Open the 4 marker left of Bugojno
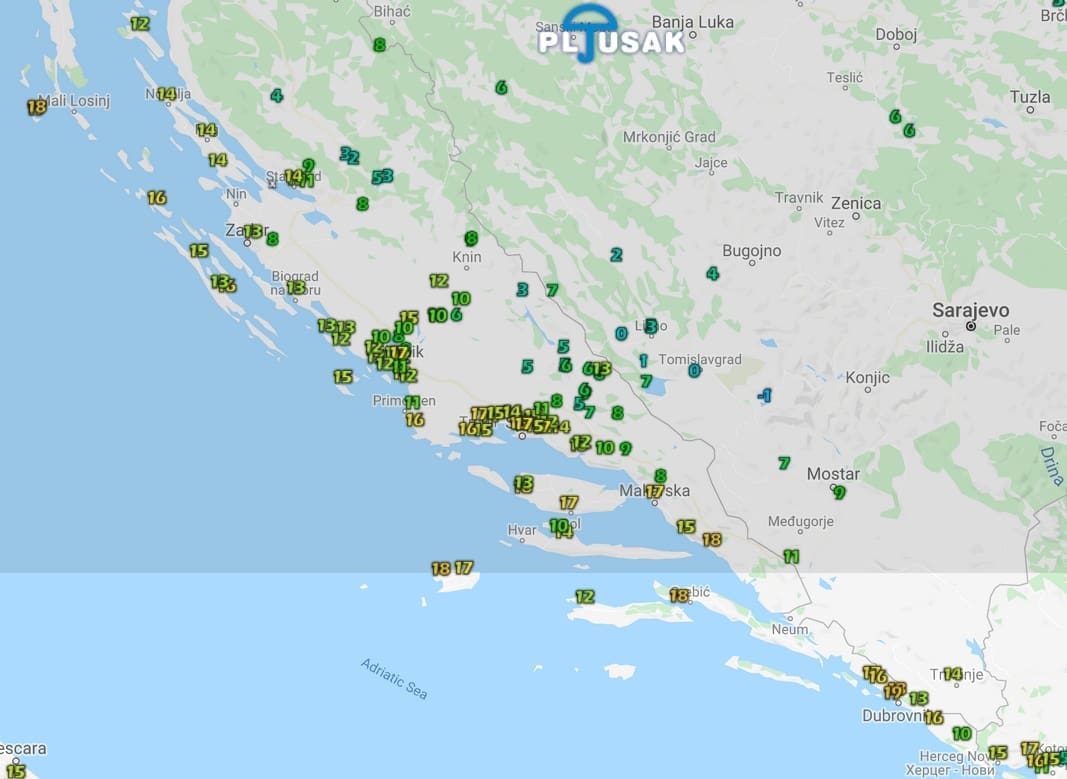Screen dimensions: 1067x779 (x=712, y=273)
